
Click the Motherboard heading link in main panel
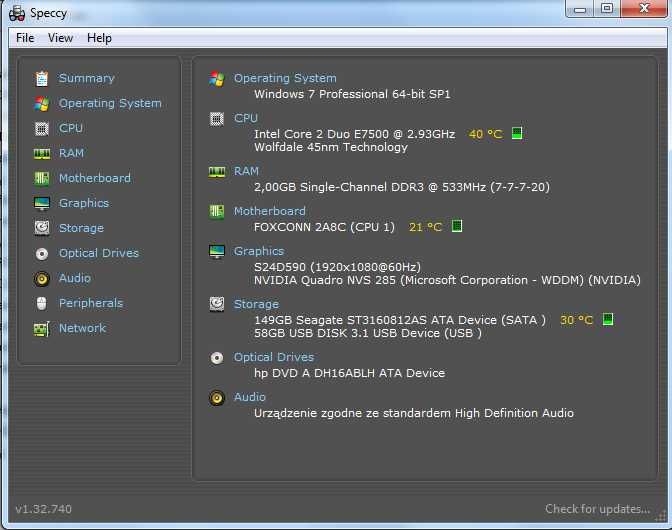click(270, 211)
